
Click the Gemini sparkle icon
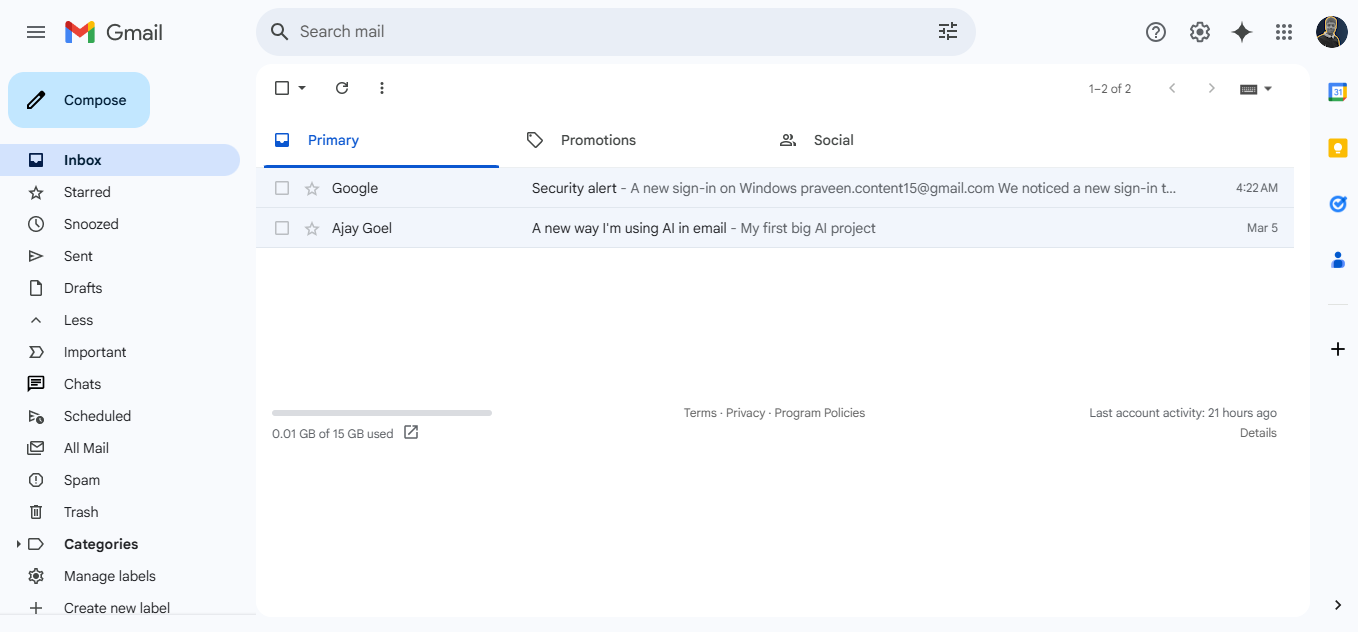1241,32
